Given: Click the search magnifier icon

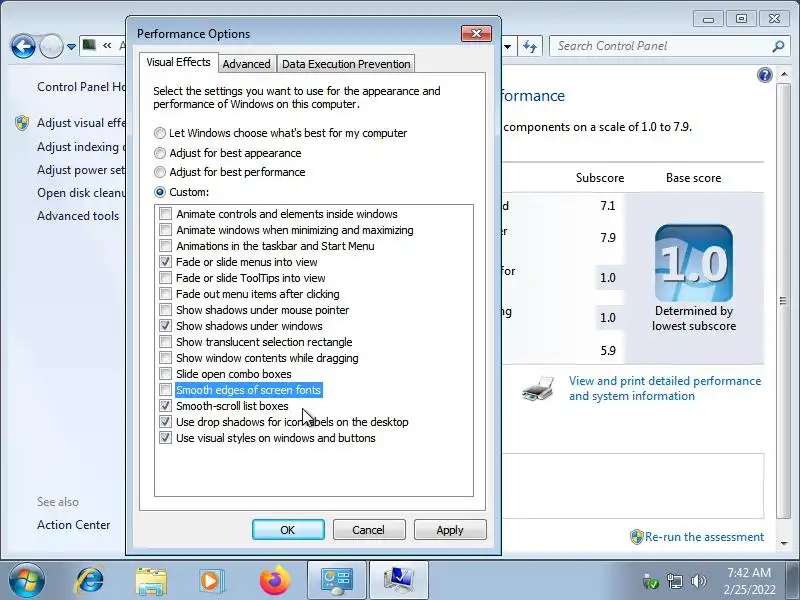Looking at the screenshot, I should [x=778, y=46].
